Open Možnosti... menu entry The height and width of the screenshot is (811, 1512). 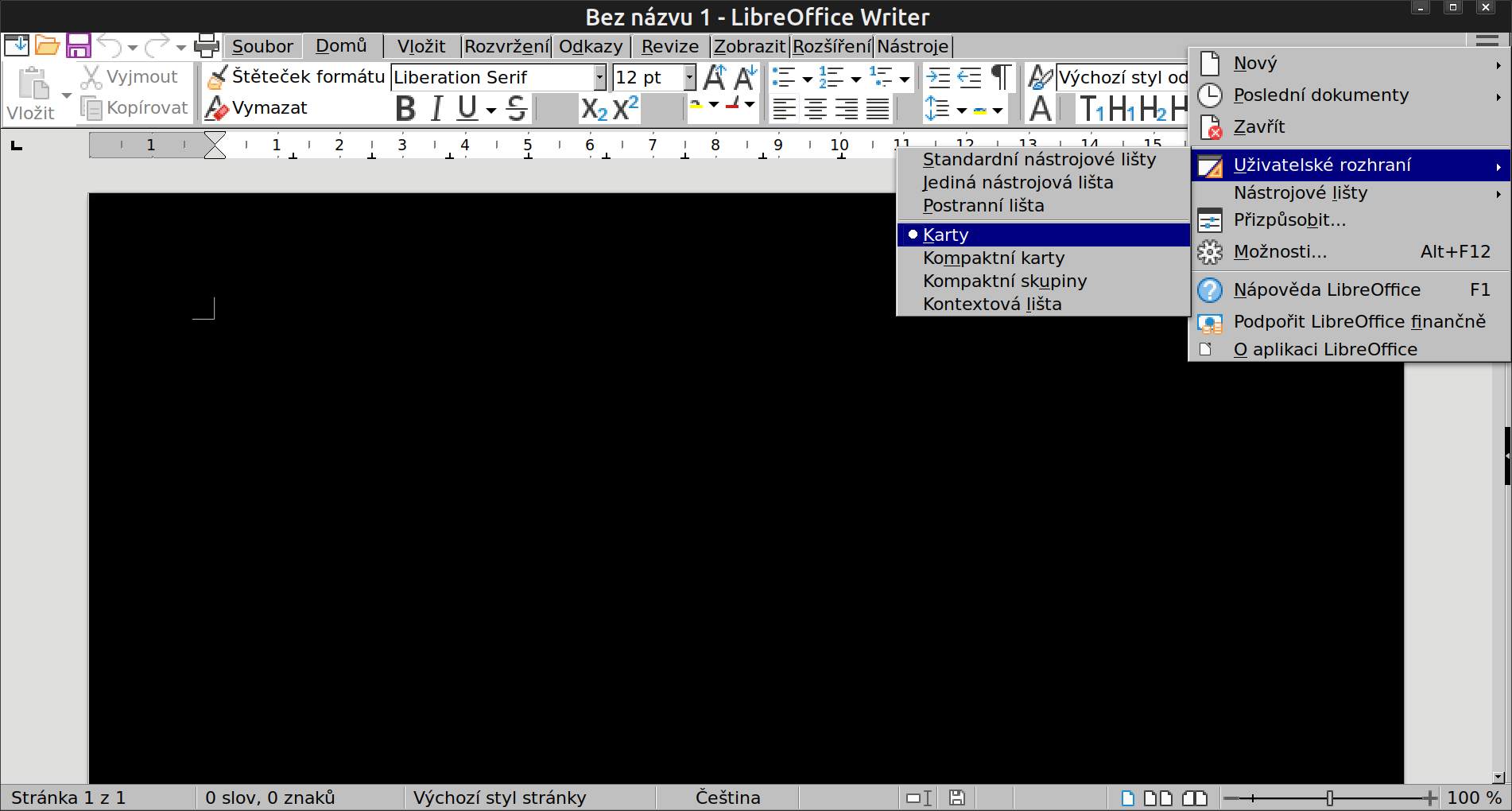(x=1351, y=252)
